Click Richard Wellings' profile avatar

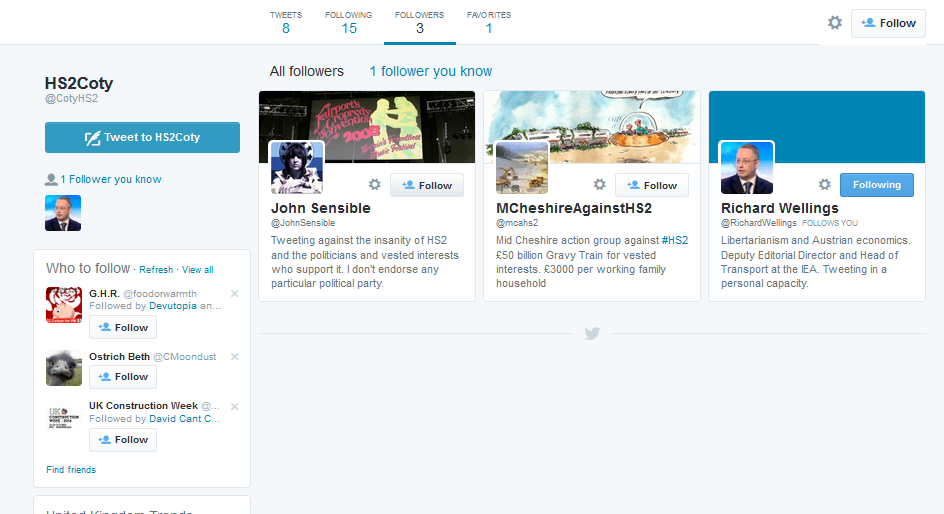pyautogui.click(x=747, y=167)
